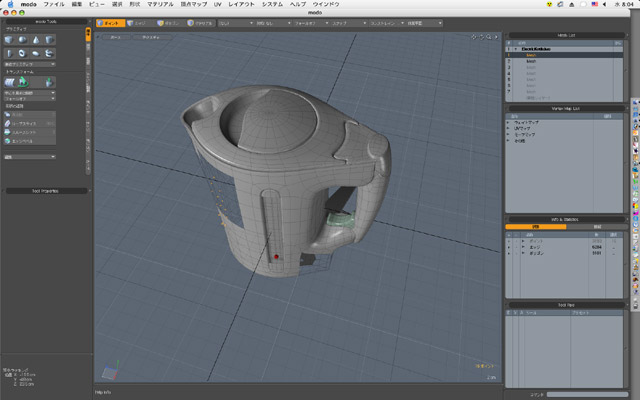Switch to the grey tab in Info & Statistics
This screenshot has width=640, height=400.
point(597,227)
